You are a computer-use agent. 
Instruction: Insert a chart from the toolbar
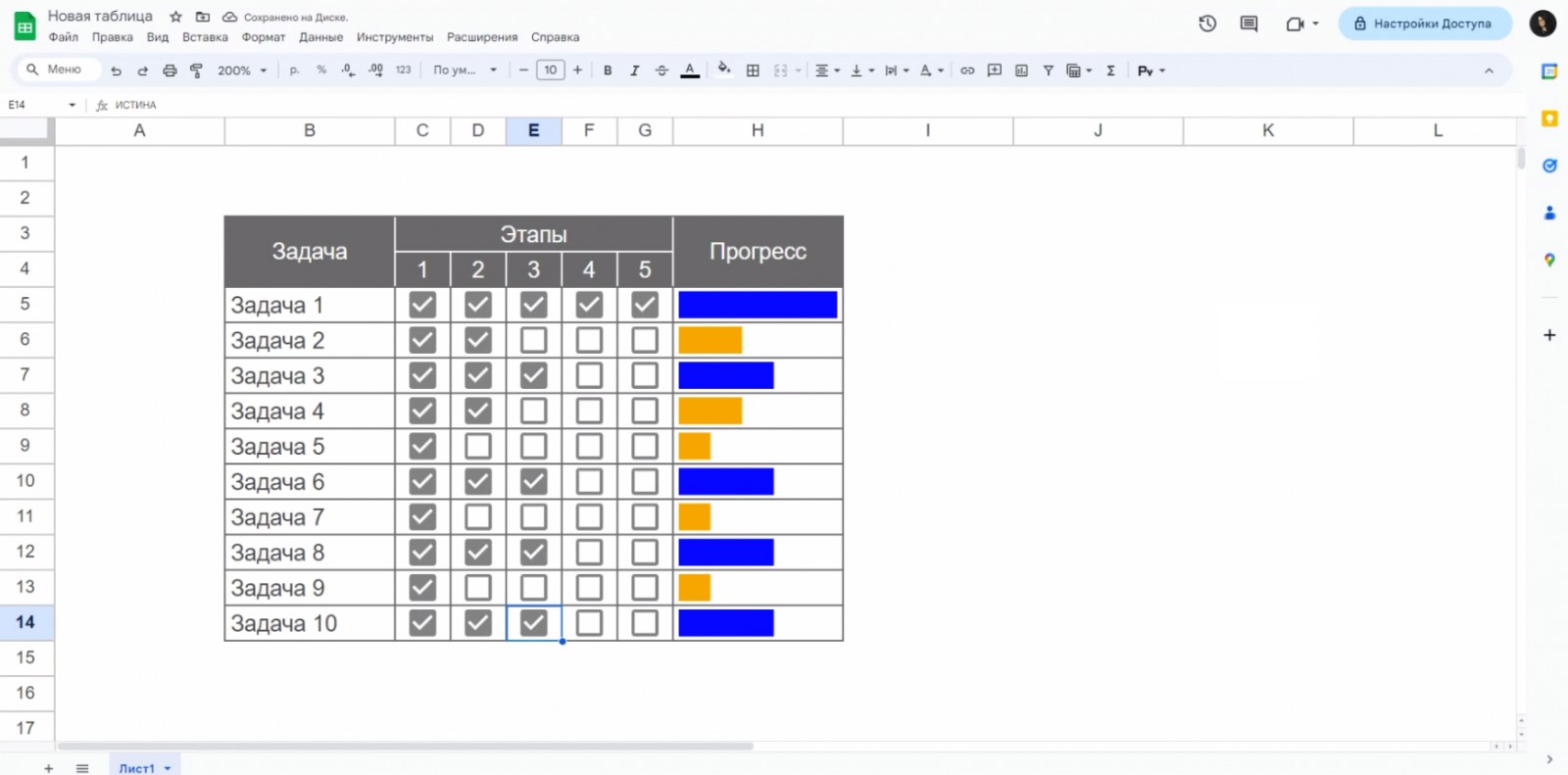tap(1021, 71)
